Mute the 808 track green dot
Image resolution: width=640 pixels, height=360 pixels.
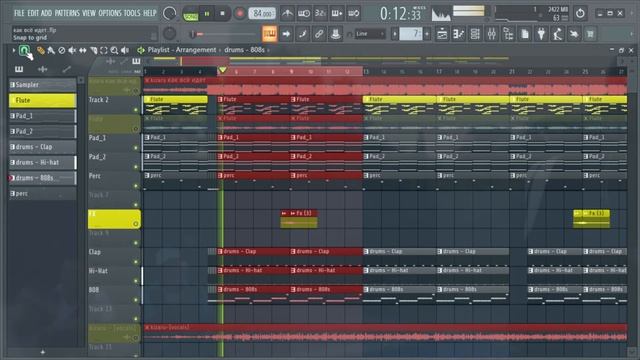[x=136, y=300]
